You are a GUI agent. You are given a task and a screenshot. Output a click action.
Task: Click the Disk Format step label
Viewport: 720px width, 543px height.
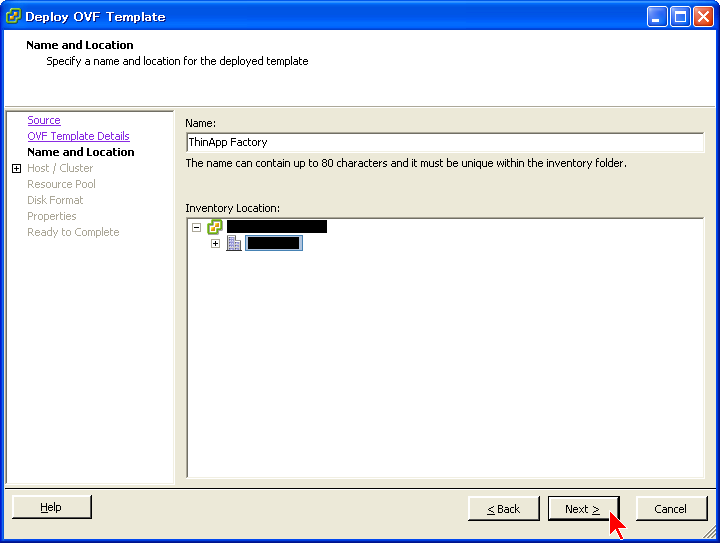point(55,200)
